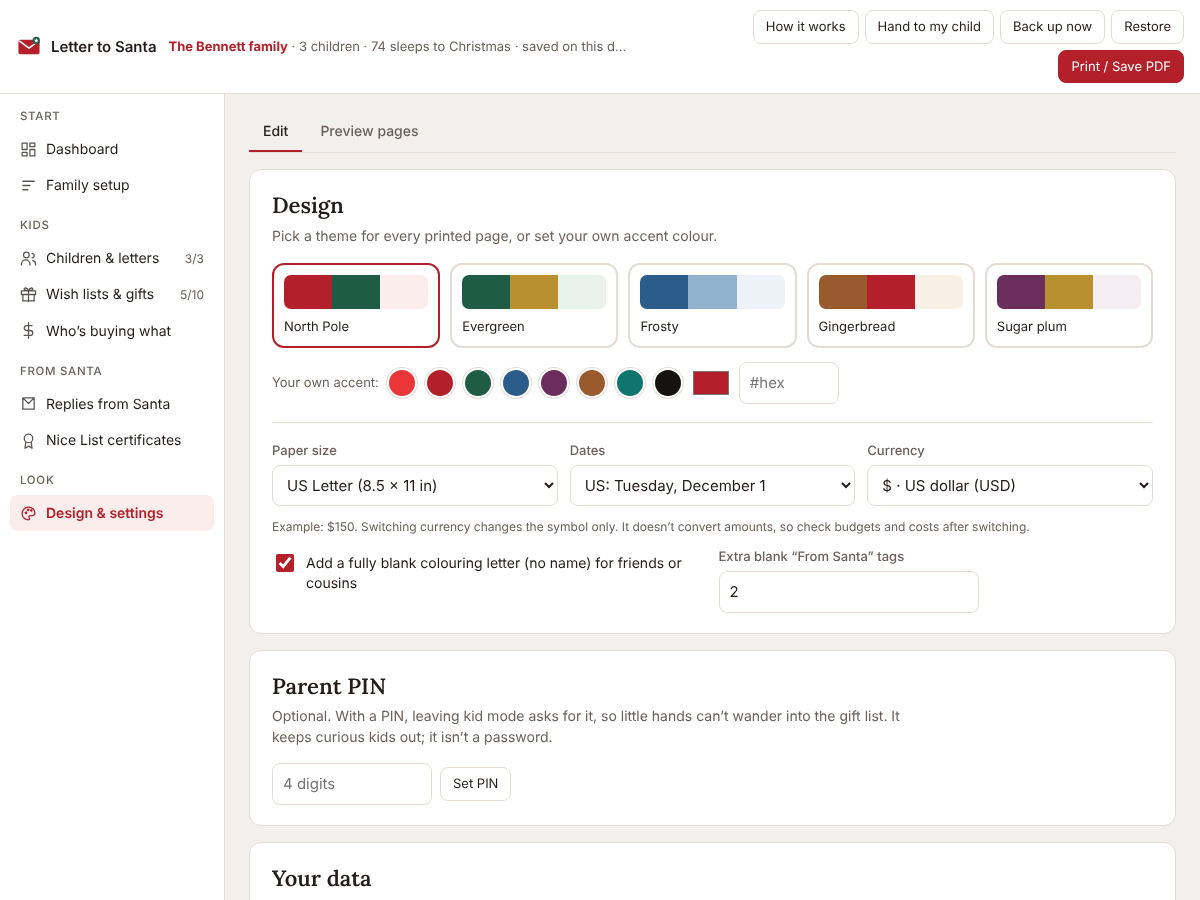Click the Print / Save PDF button
1200x900 pixels.
tap(1121, 66)
